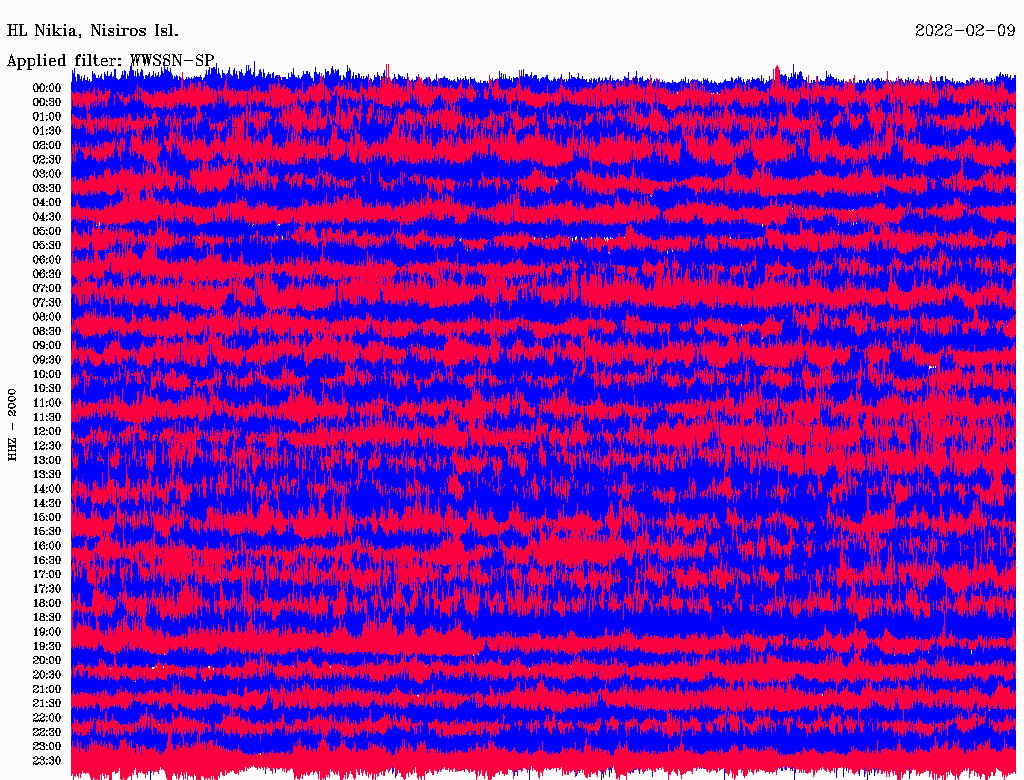Pick the 03:00 trace row label
Screen dimensions: 1024x780
point(47,174)
